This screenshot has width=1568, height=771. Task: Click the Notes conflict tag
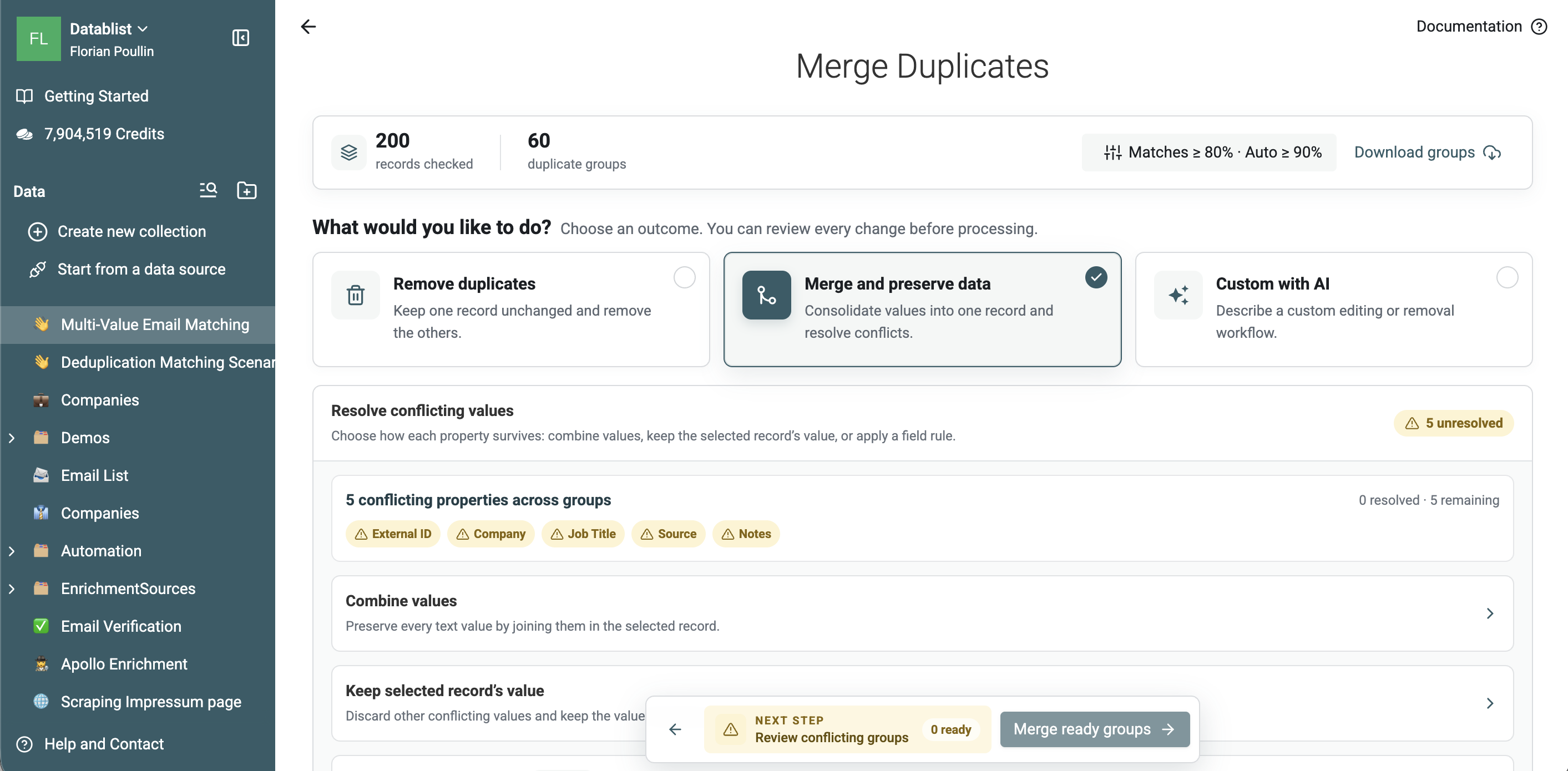(746, 534)
